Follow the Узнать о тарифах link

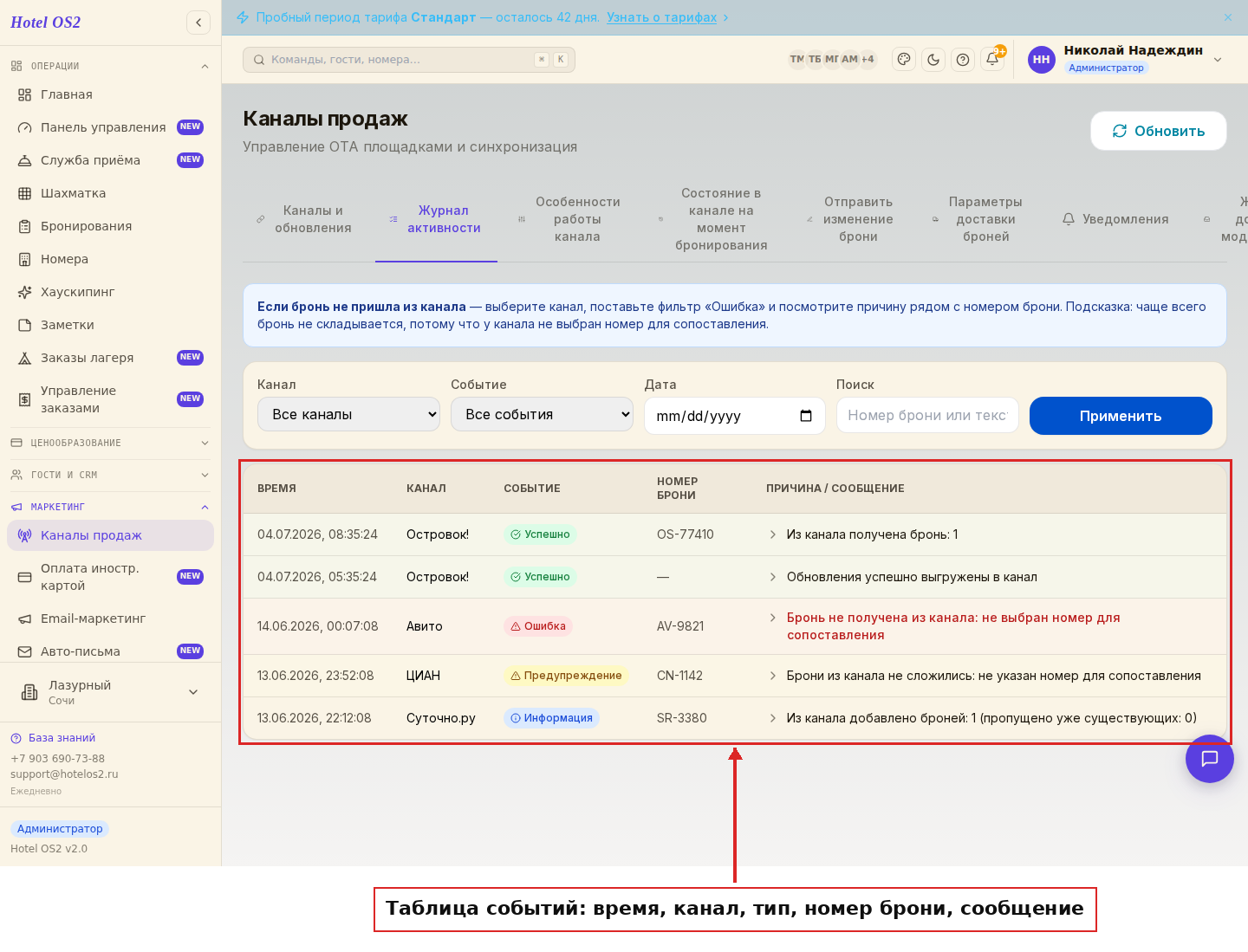[662, 17]
